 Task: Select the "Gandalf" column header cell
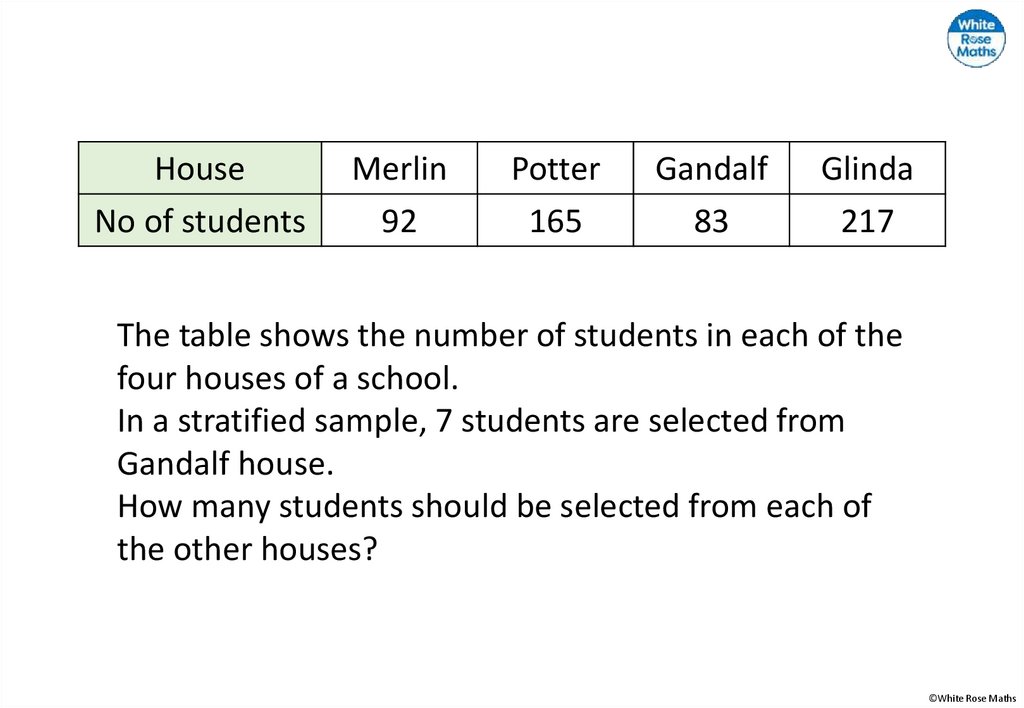(x=711, y=168)
